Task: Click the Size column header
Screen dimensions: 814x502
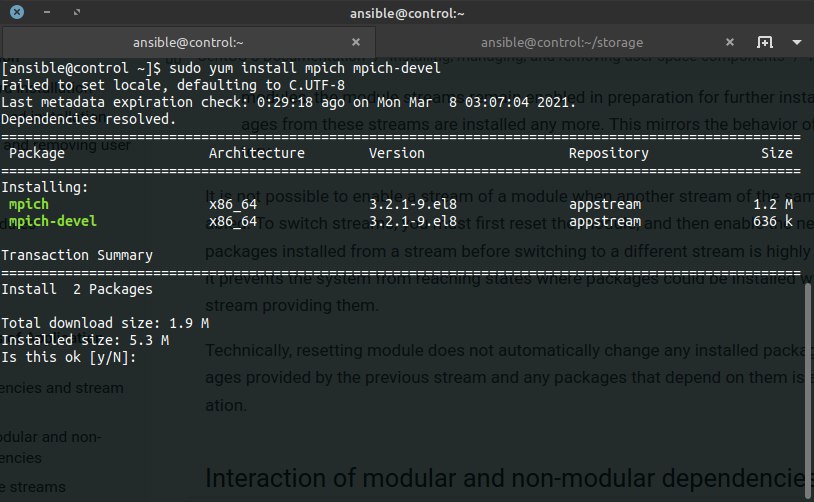Action: tap(777, 153)
